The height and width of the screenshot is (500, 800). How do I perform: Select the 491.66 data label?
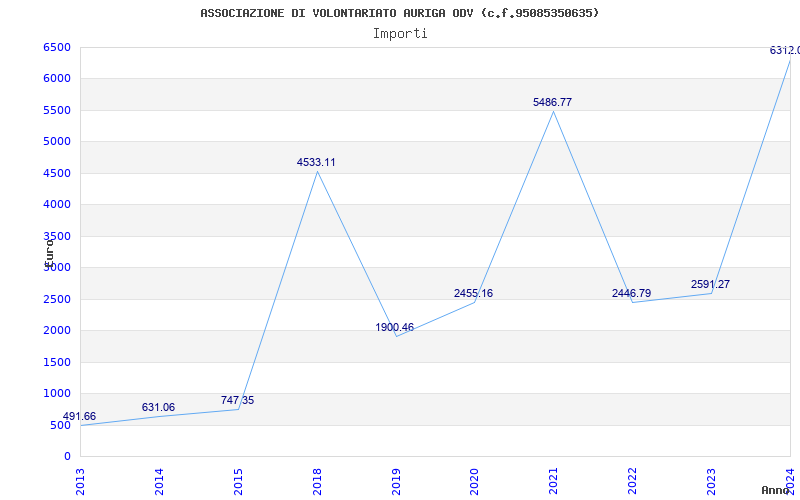point(79,416)
